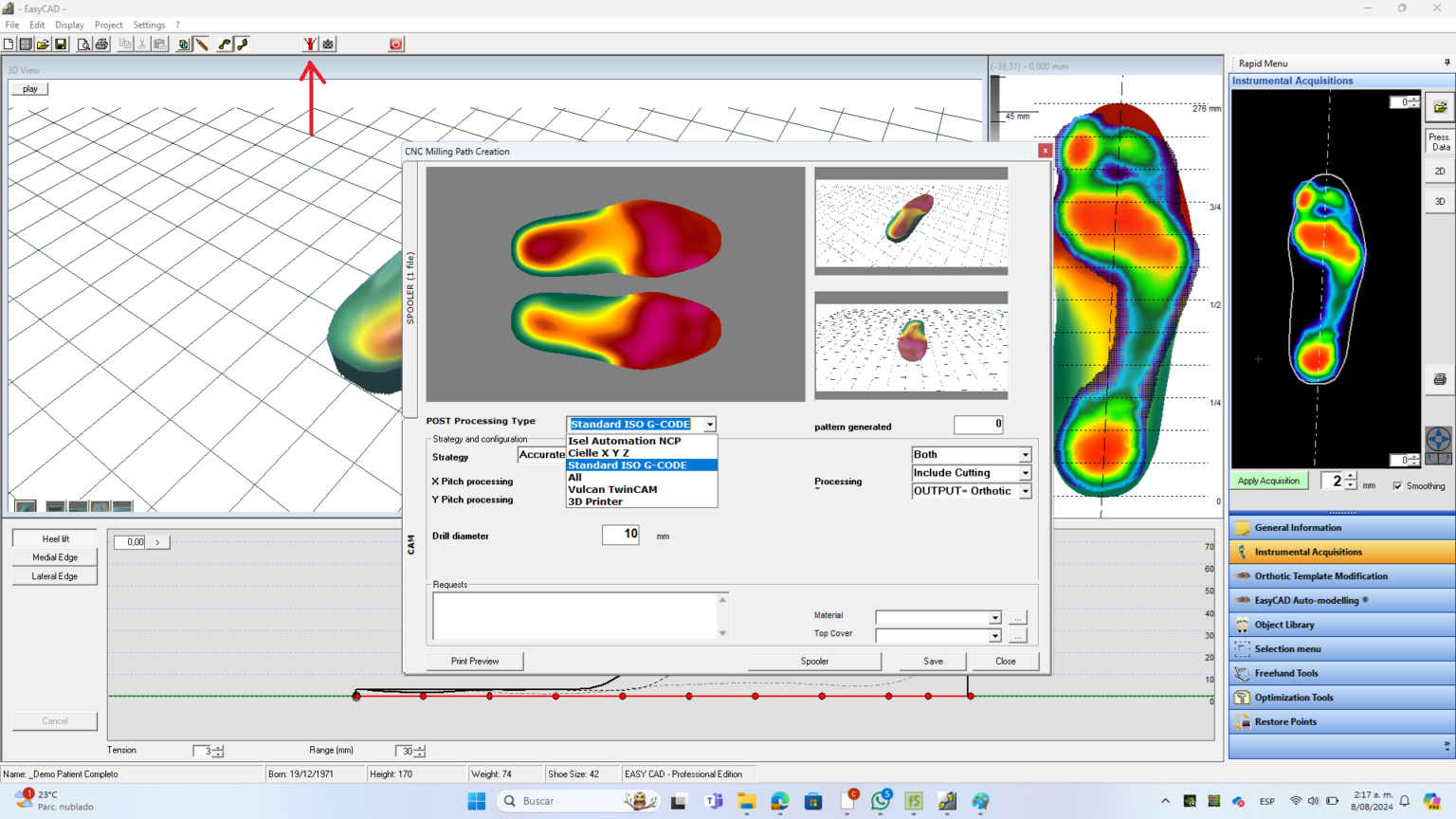The height and width of the screenshot is (819, 1456).
Task: Open the Settings menu
Action: (x=150, y=25)
